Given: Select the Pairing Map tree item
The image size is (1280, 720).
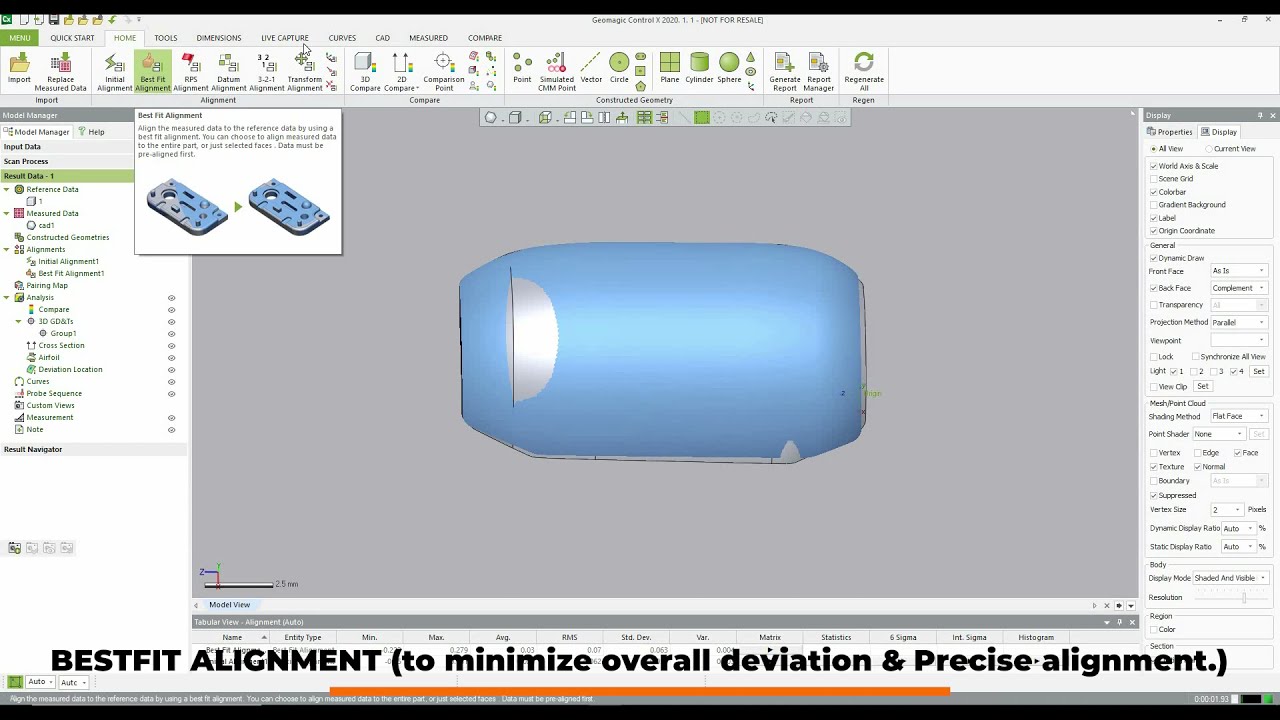Looking at the screenshot, I should click(47, 285).
